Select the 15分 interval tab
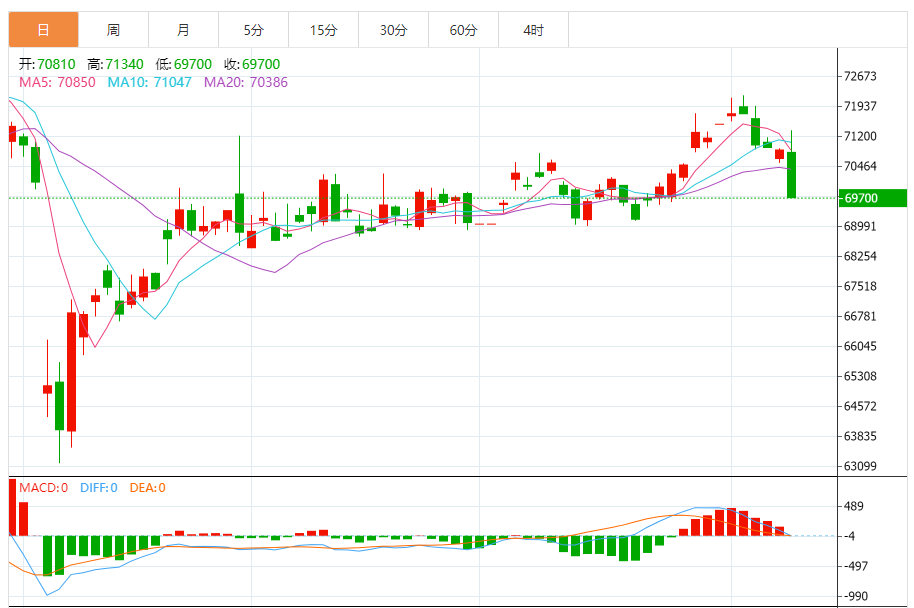Viewport: 914px width, 608px height. tap(323, 30)
